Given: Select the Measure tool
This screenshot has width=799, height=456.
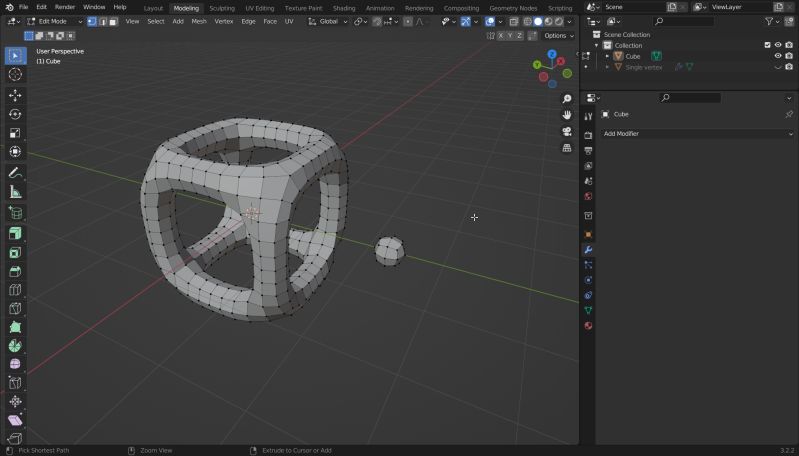Looking at the screenshot, I should point(15,192).
